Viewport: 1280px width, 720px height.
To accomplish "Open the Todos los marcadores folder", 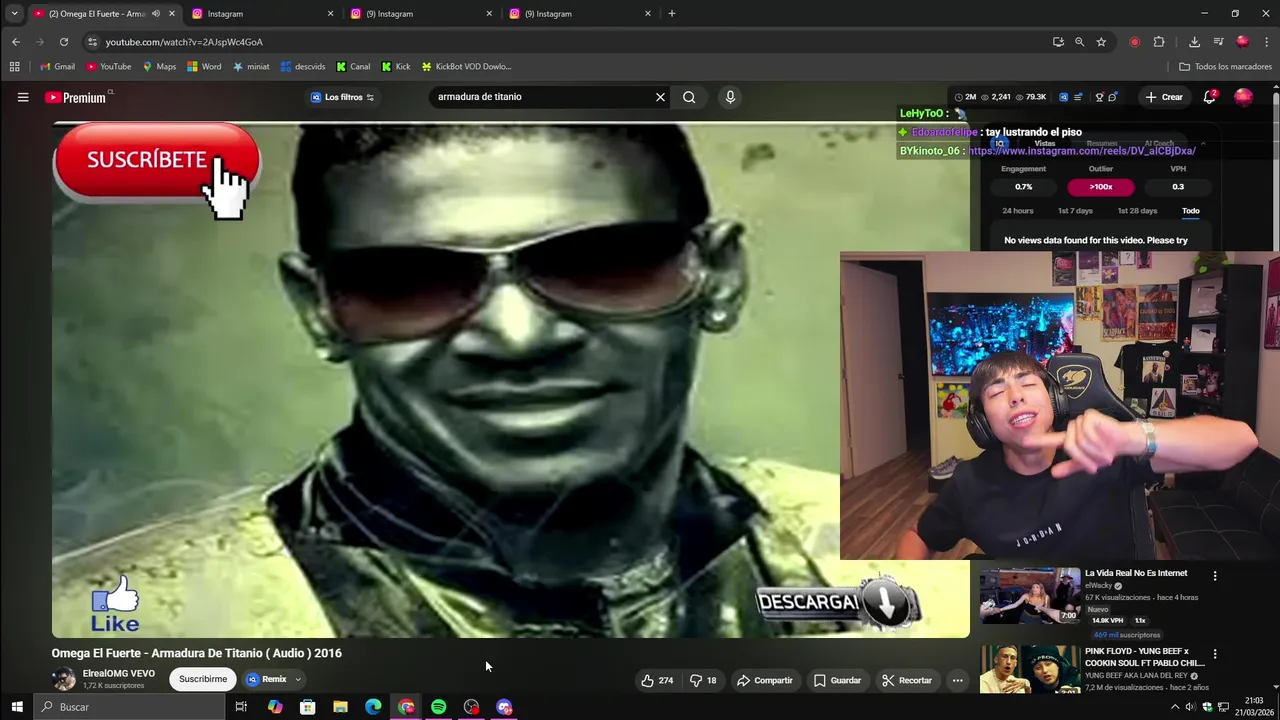I will [x=1225, y=67].
